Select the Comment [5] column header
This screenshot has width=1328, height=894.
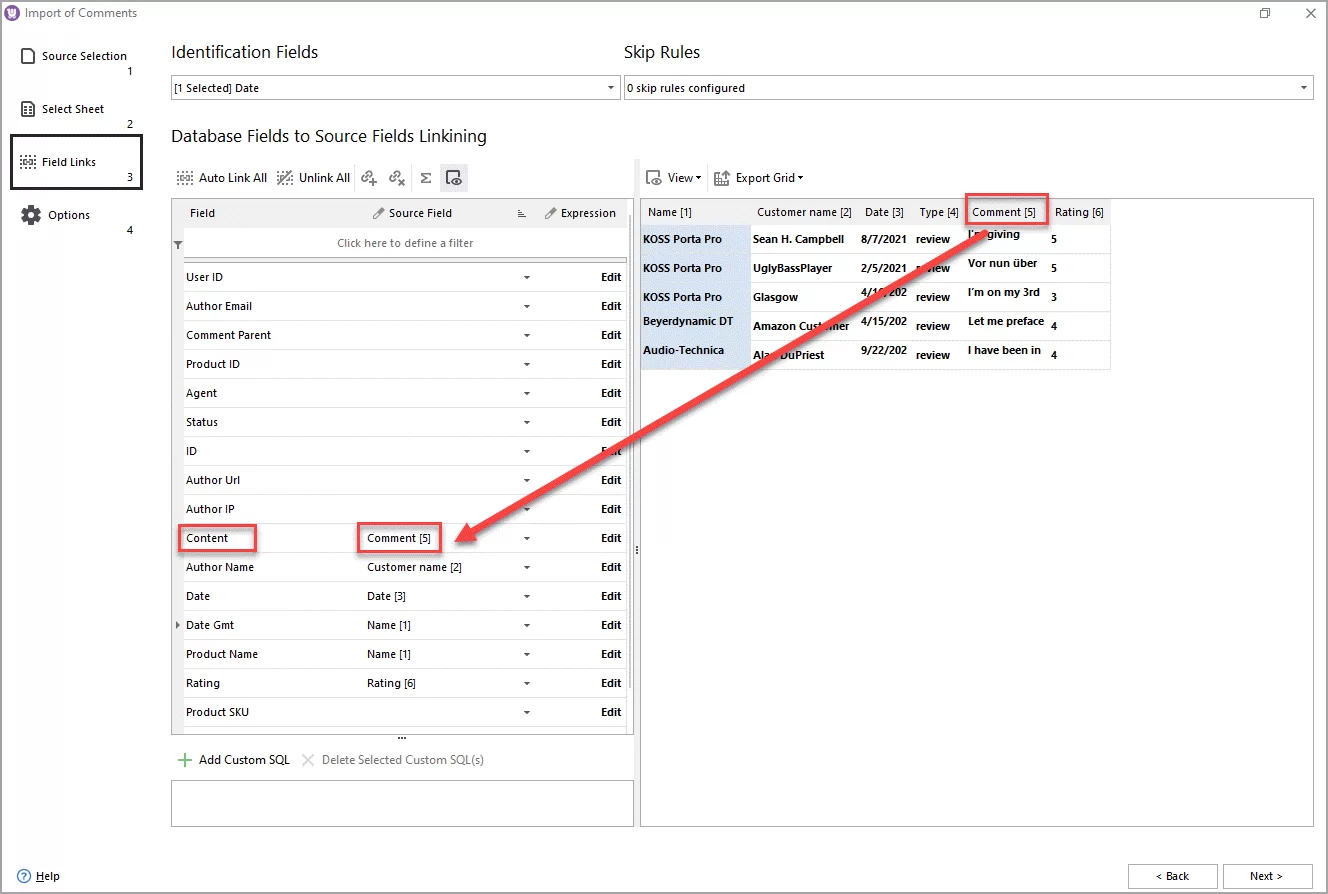tap(1005, 212)
